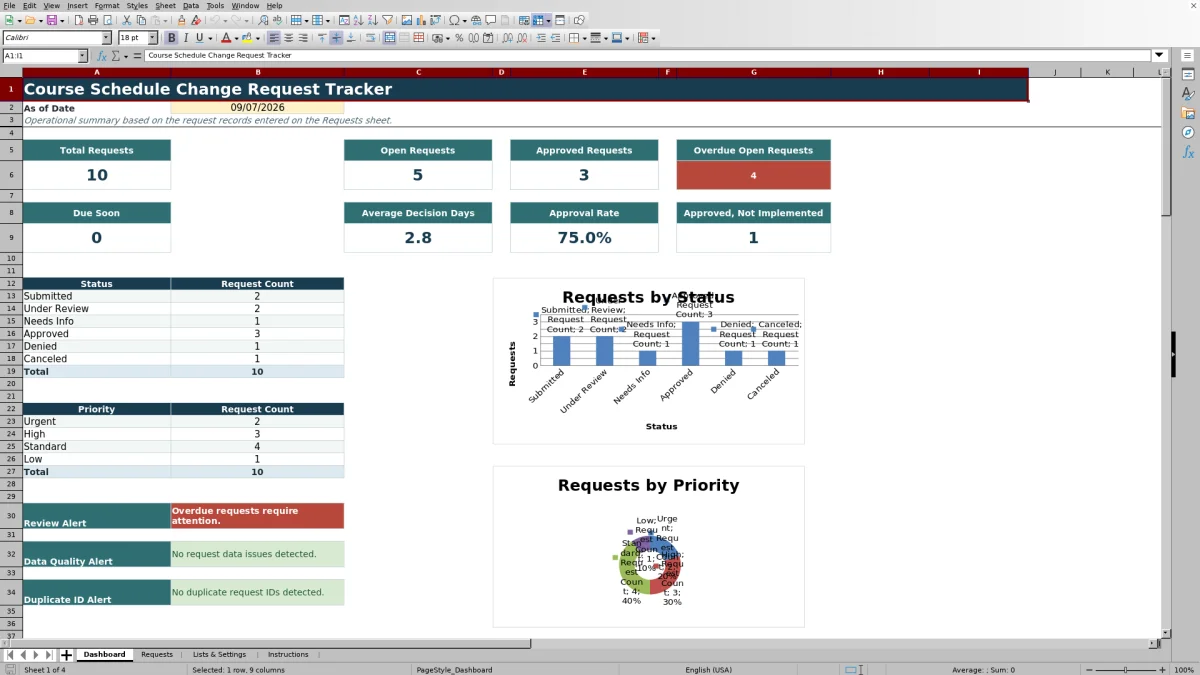This screenshot has height=675, width=1200.
Task: Expand the formula bar arrow
Action: pyautogui.click(x=1159, y=56)
